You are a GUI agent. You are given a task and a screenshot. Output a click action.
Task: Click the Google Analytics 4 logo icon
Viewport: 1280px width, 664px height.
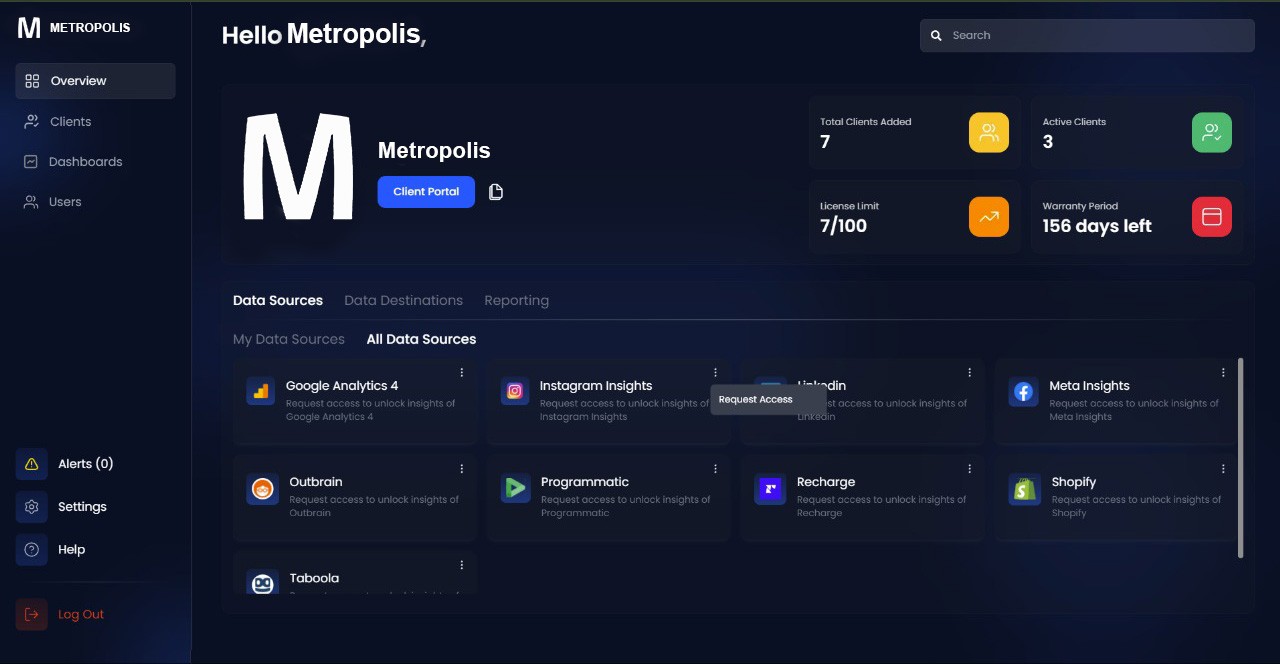click(261, 391)
